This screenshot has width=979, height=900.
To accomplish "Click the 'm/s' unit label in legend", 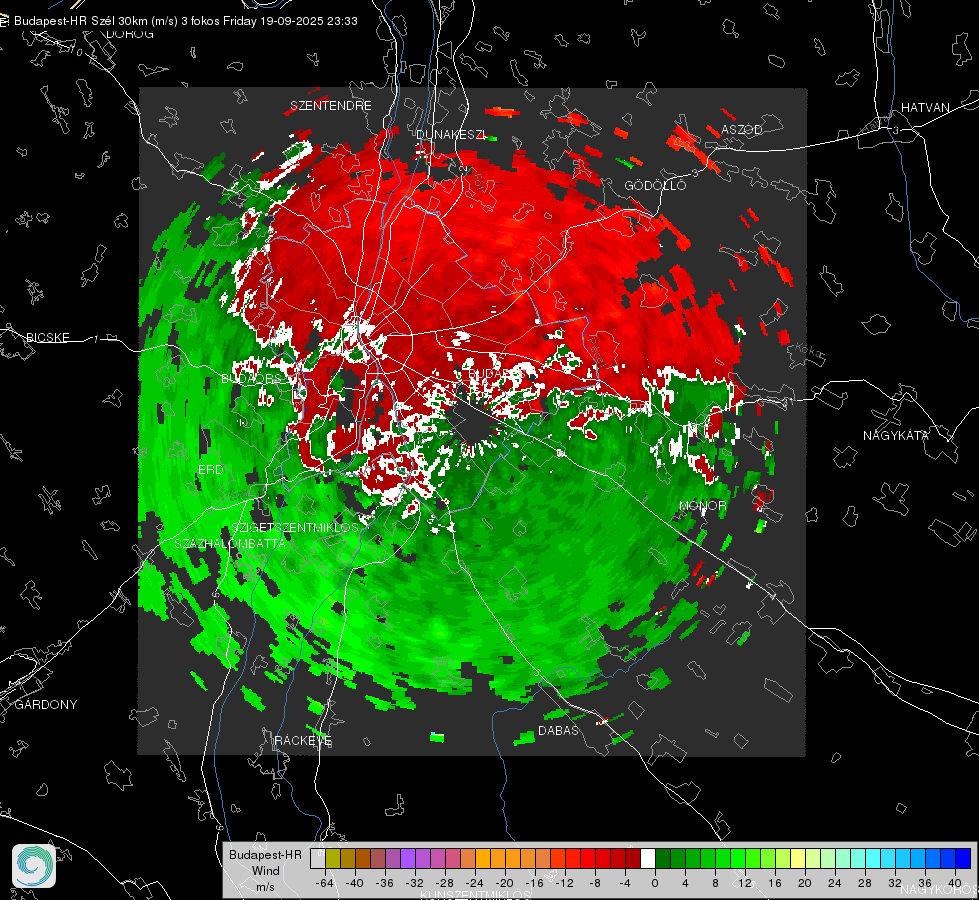I will [265, 887].
